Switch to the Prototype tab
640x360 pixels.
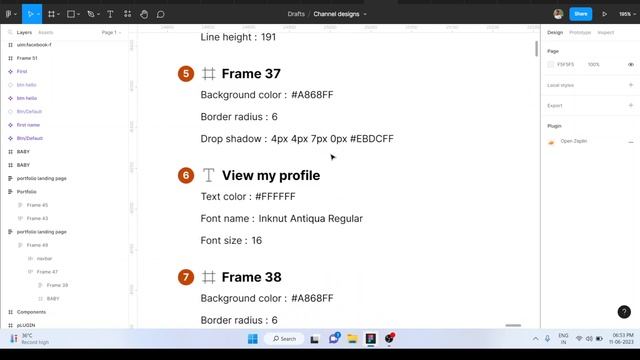click(580, 32)
